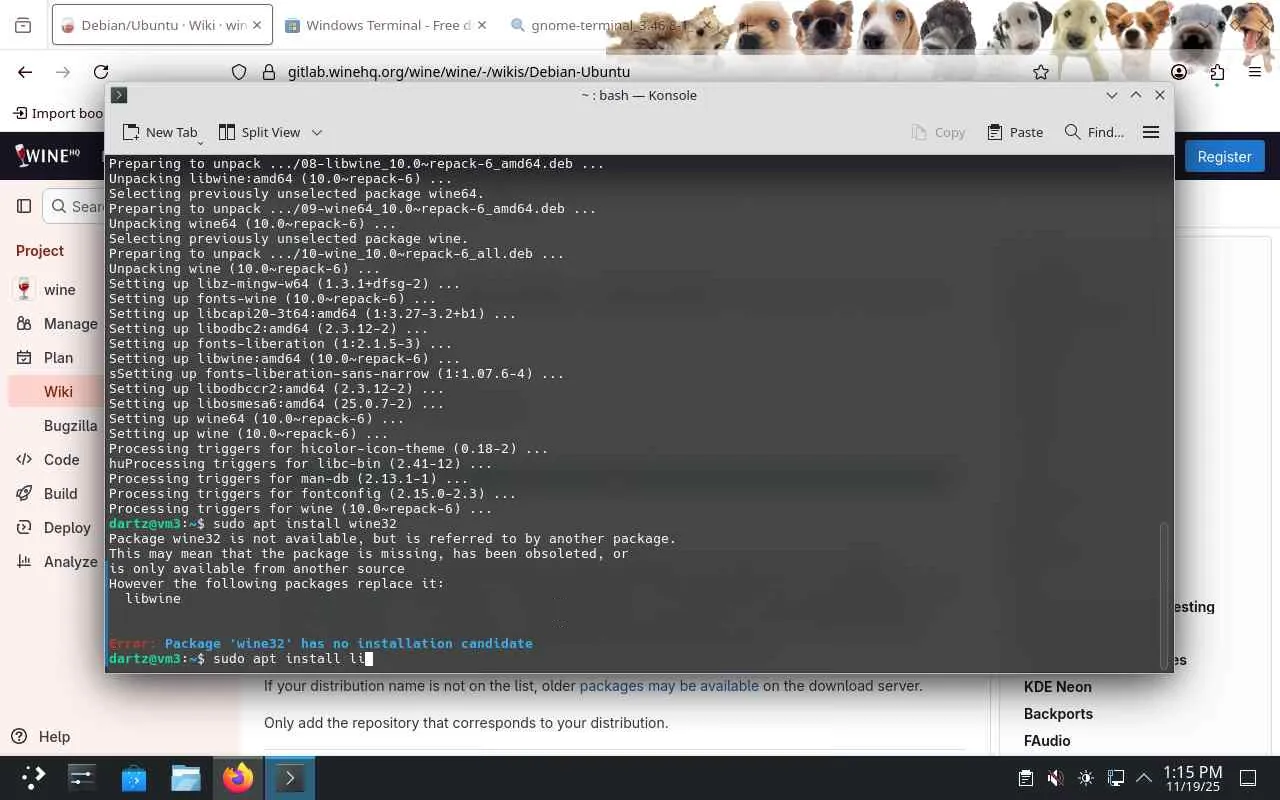1280x800 pixels.
Task: Click the Konsole taskbar icon
Action: [290, 777]
